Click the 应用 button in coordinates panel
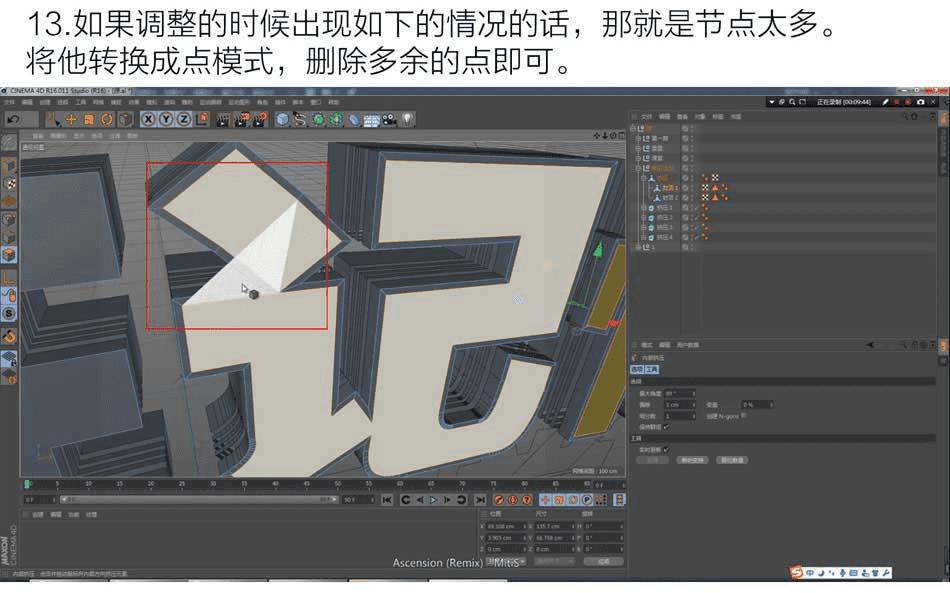Image resolution: width=950 pixels, height=593 pixels. pyautogui.click(x=603, y=562)
